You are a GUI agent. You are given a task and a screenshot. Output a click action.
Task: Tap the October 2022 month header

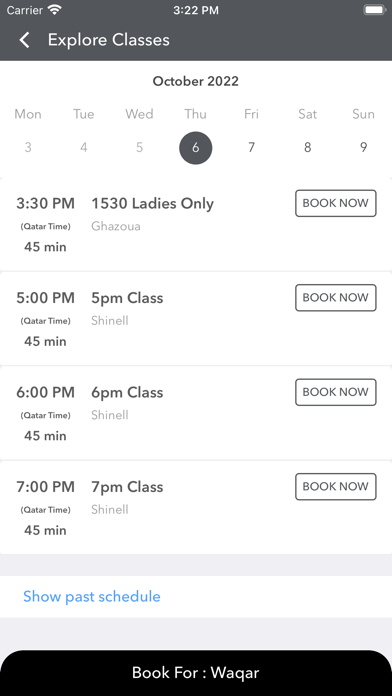(x=196, y=81)
